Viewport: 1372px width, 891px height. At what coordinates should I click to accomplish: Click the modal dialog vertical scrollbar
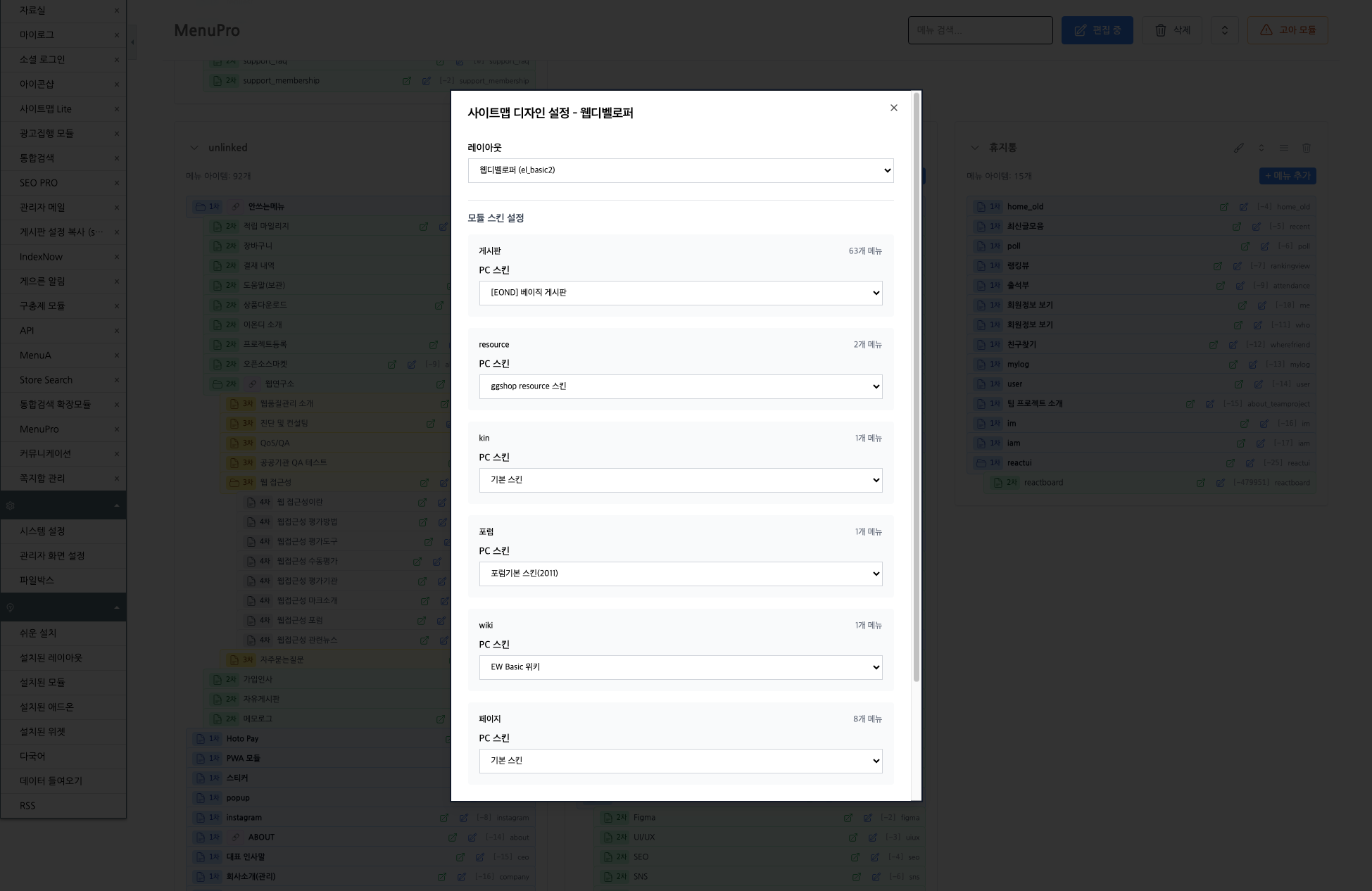[x=916, y=387]
